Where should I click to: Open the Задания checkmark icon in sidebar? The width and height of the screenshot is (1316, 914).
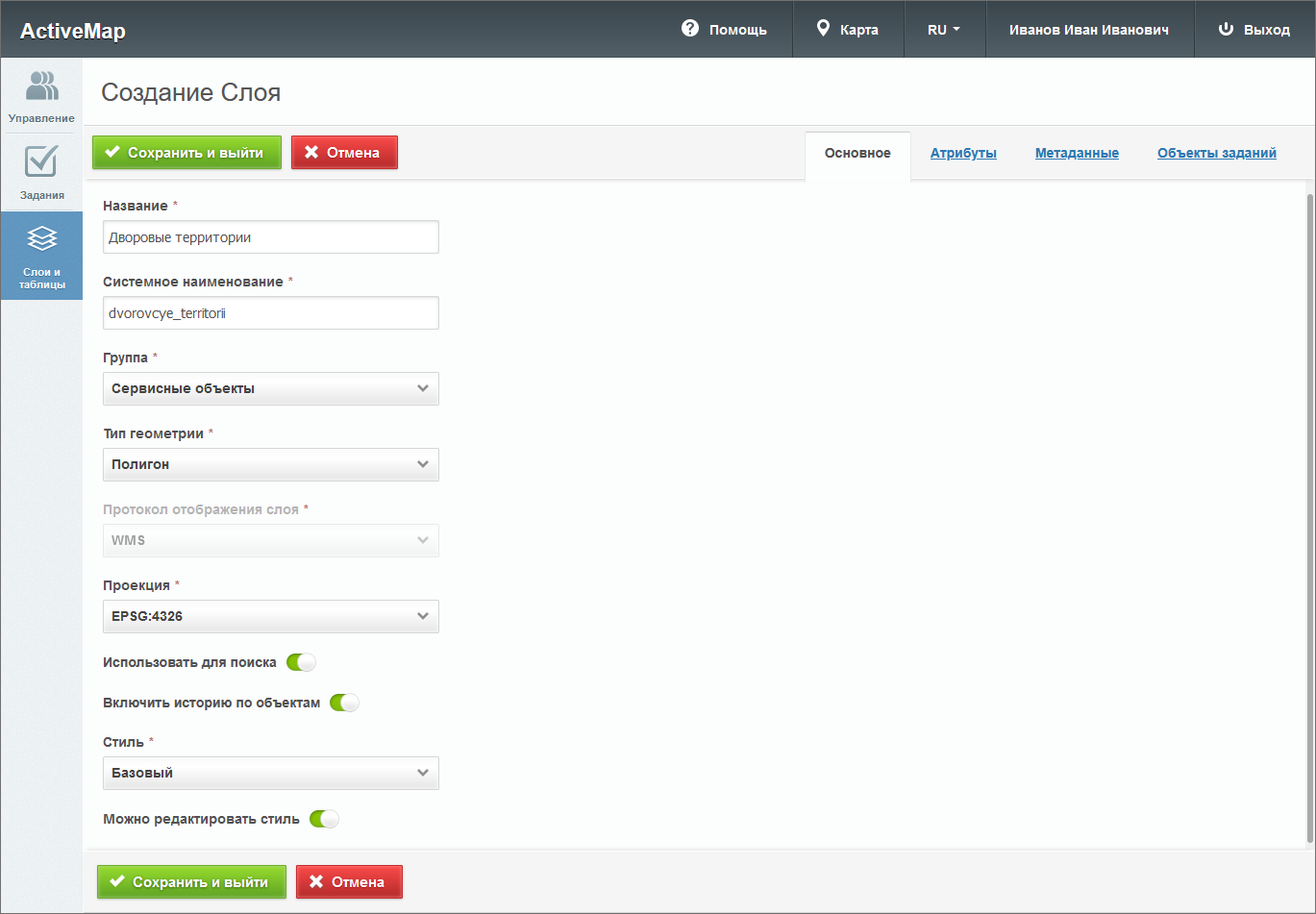coord(41,161)
